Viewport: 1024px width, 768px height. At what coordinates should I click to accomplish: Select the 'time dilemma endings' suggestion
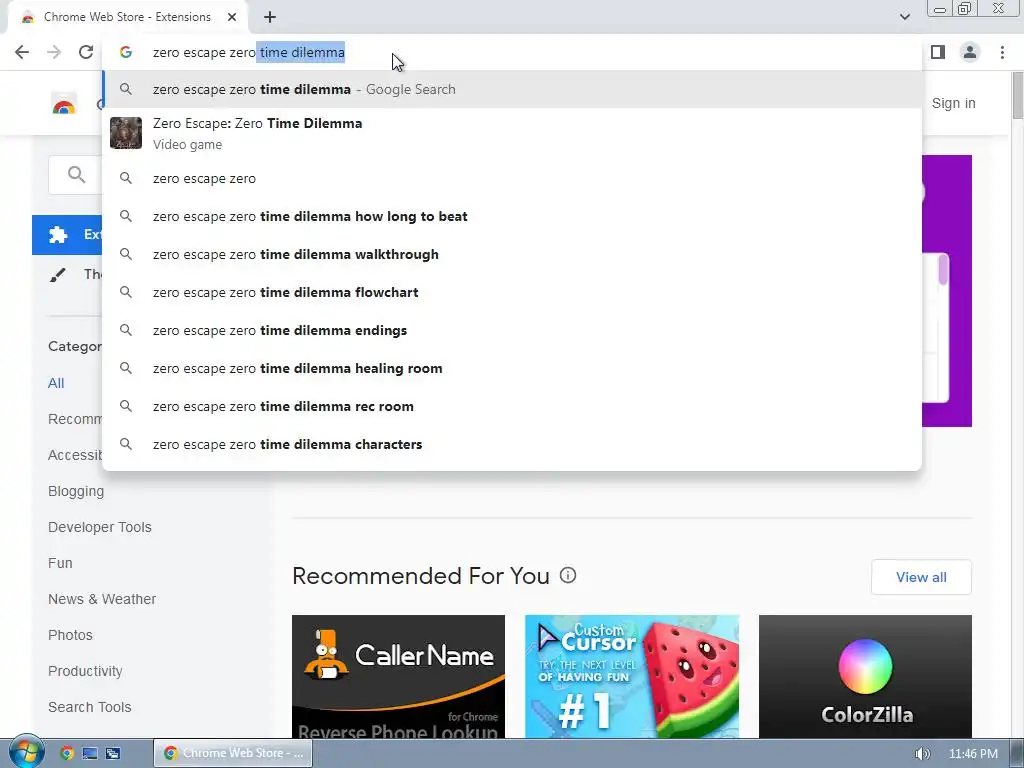pyautogui.click(x=512, y=330)
